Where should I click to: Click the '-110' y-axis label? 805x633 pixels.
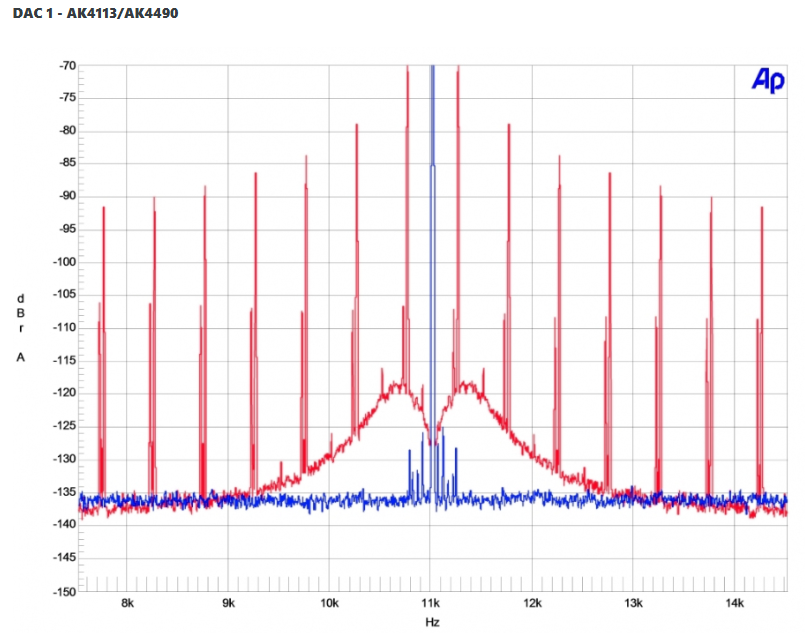click(x=65, y=327)
